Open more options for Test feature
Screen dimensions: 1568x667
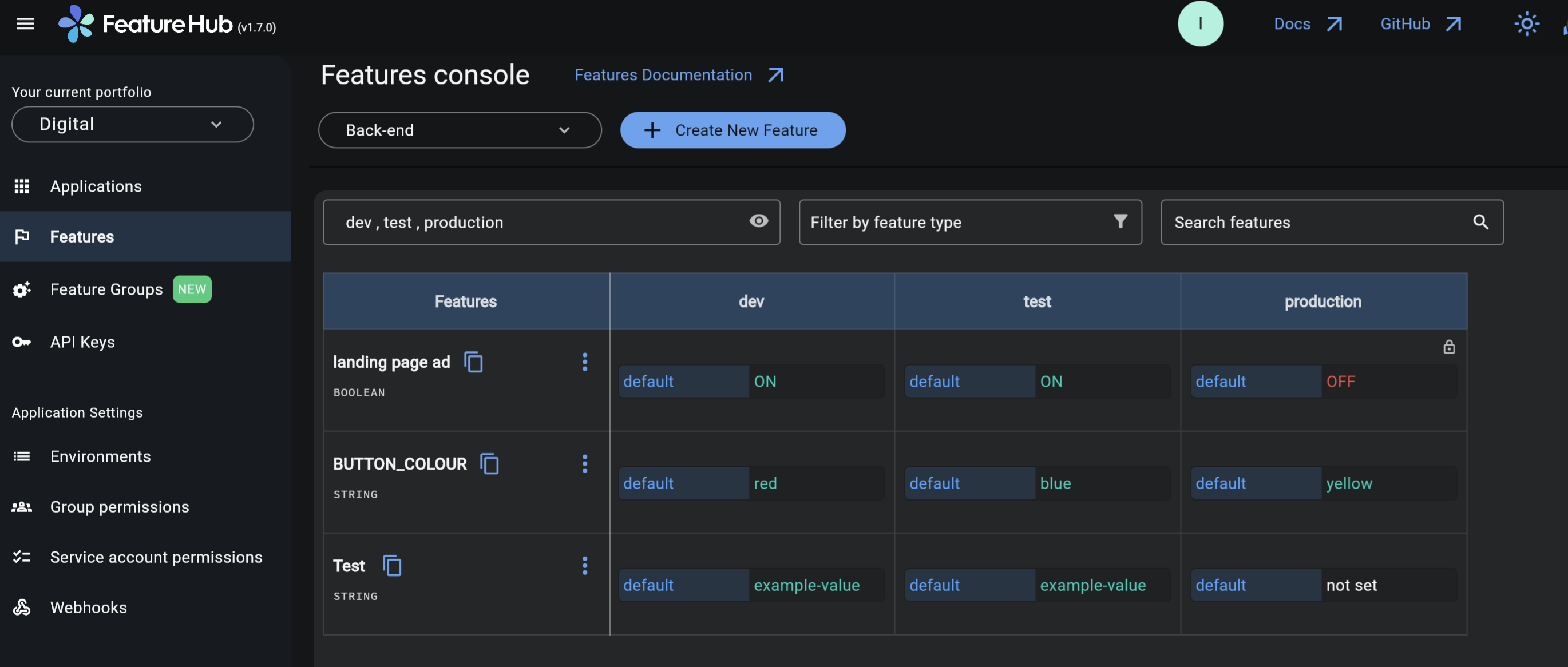click(584, 566)
